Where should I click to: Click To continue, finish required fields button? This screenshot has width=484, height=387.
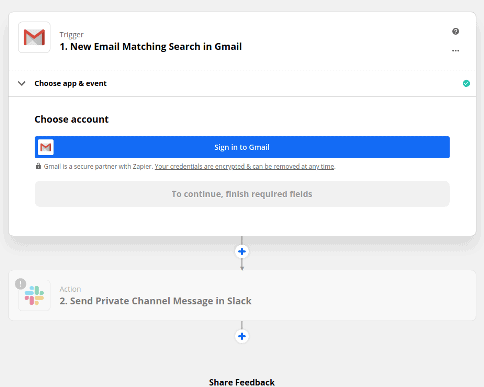[x=242, y=194]
